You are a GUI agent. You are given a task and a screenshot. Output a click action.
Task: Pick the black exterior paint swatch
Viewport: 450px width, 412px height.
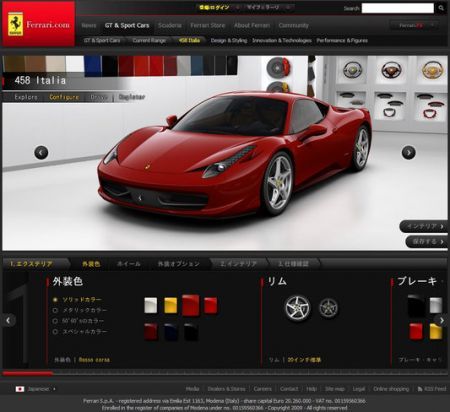(x=191, y=332)
